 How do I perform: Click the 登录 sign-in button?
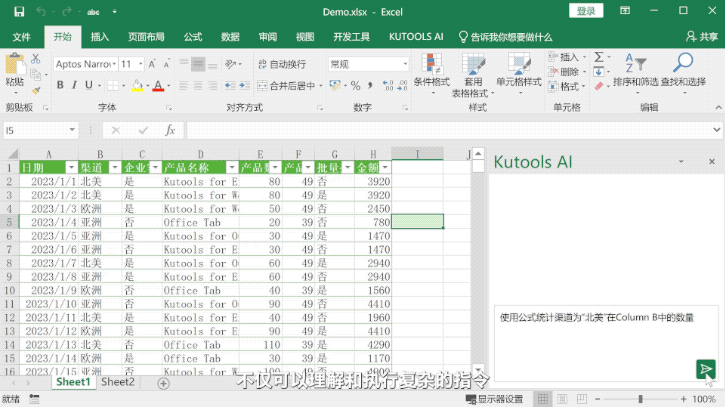pos(586,11)
